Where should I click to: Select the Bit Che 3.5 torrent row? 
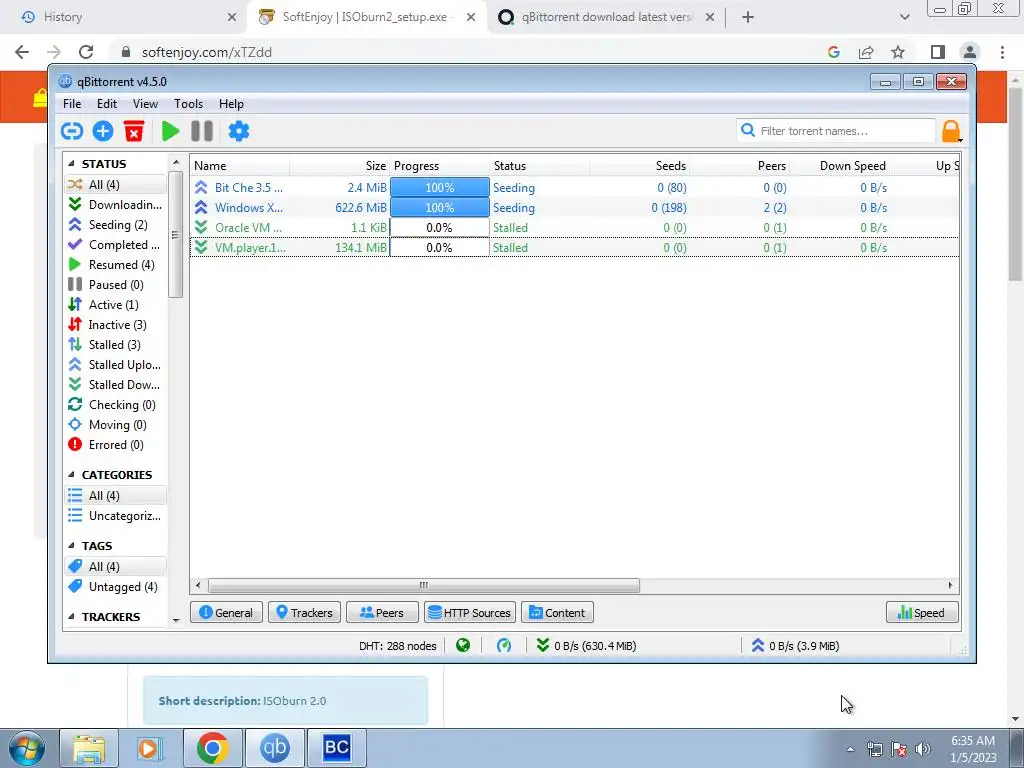[x=575, y=187]
